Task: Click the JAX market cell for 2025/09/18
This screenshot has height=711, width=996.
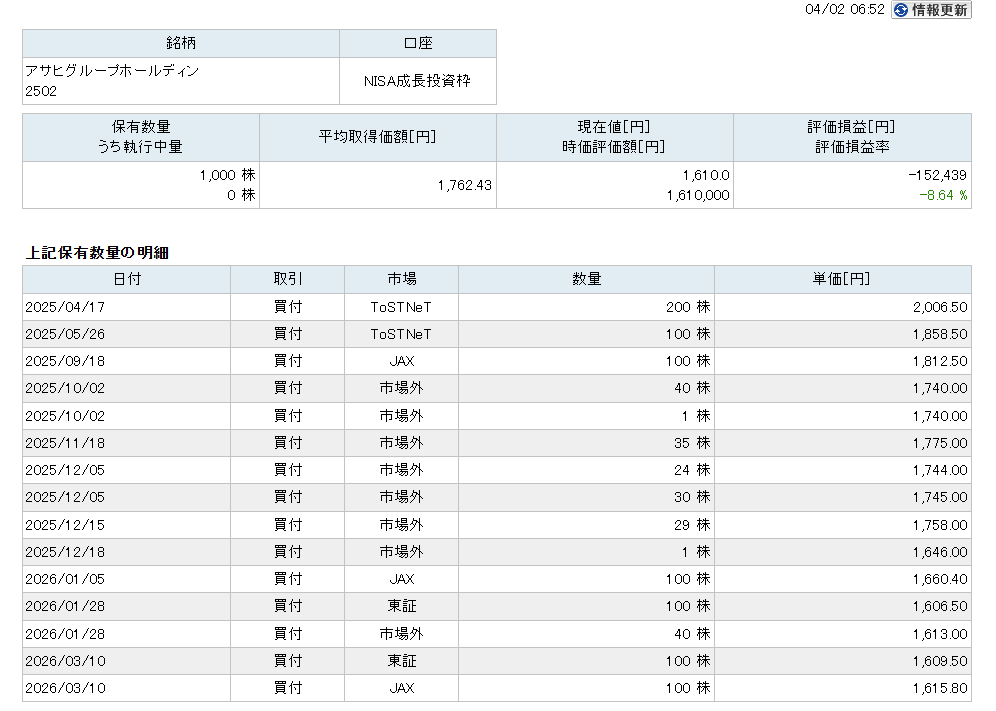Action: coord(401,361)
